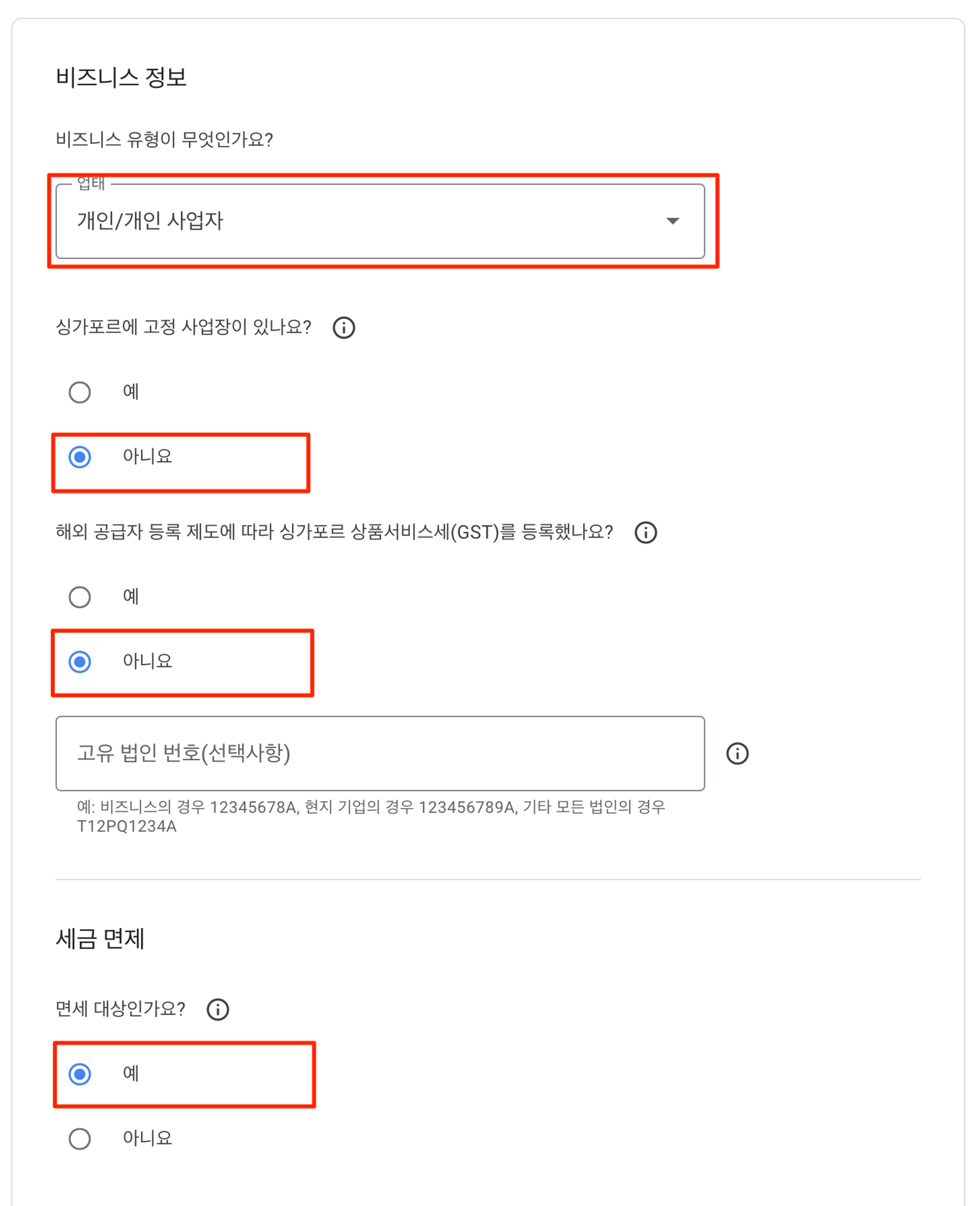This screenshot has height=1206, width=980.
Task: Focus the 고유 법인 번호(선택사항) input field
Action: click(x=380, y=753)
